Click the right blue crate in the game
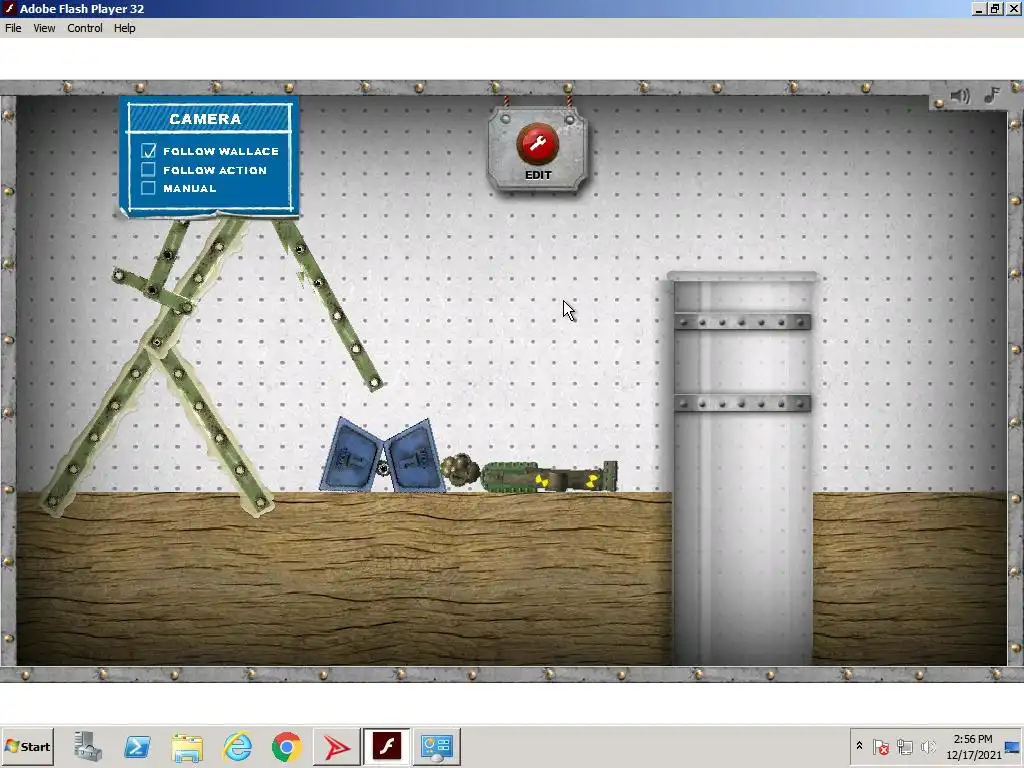This screenshot has width=1024, height=768. tap(415, 456)
